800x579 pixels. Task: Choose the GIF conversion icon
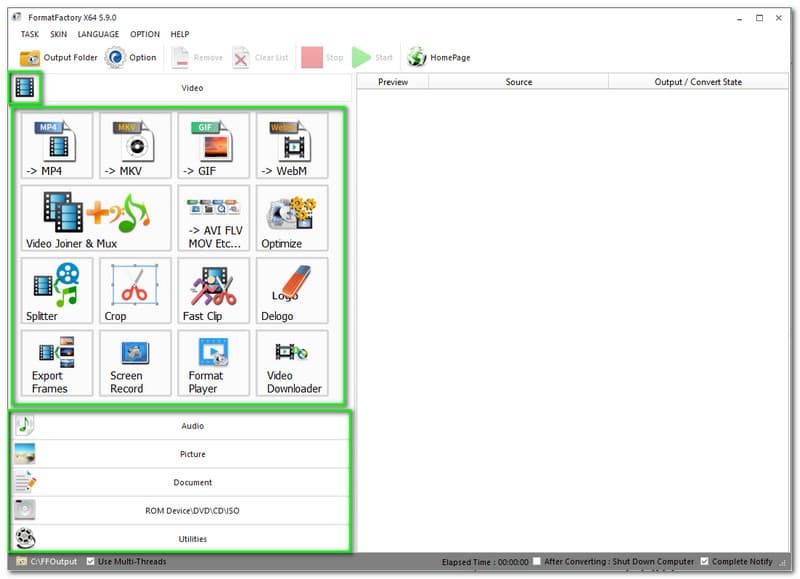pos(213,146)
